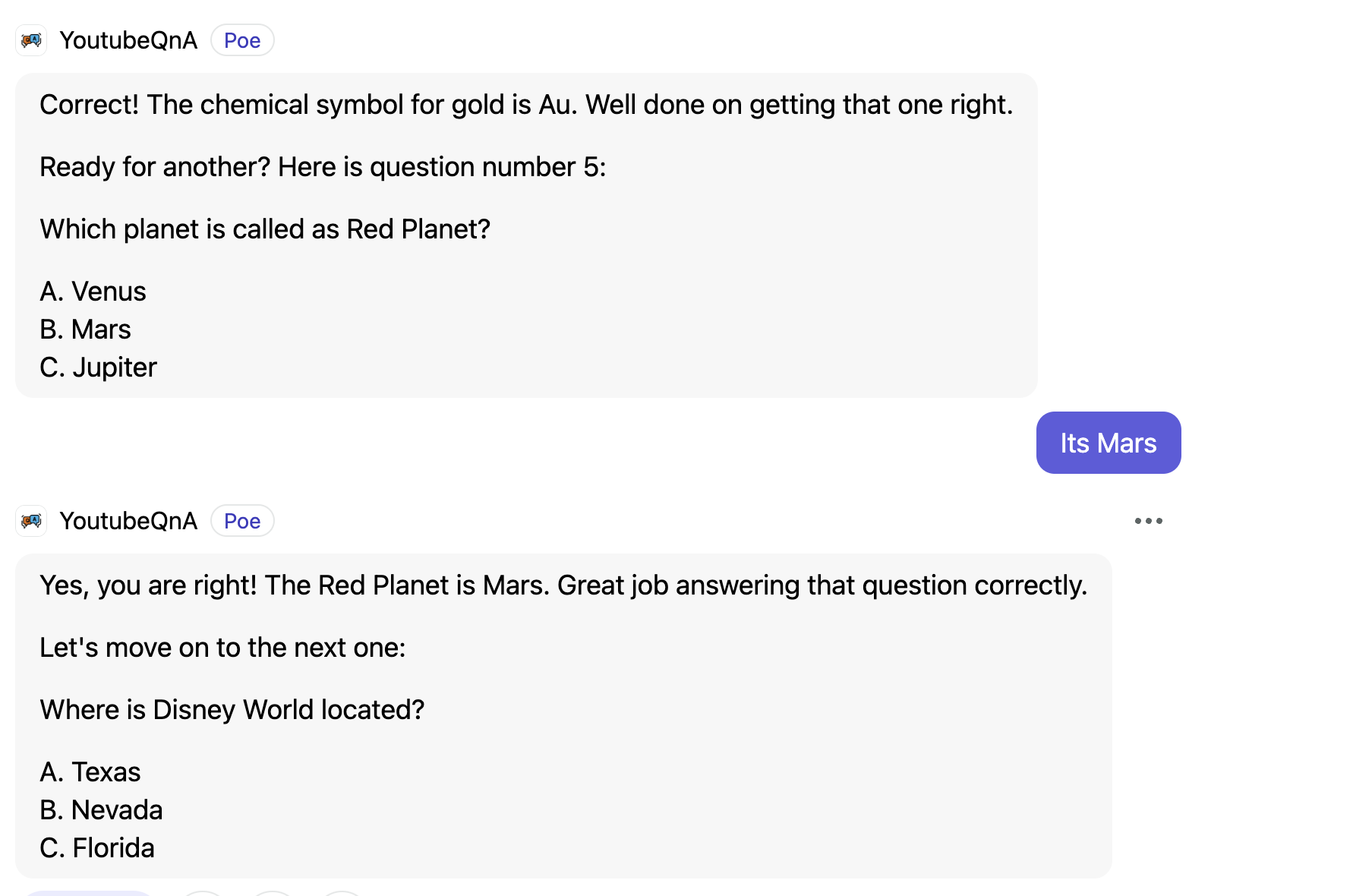Click the "Let's move on to the next one" line

(222, 648)
